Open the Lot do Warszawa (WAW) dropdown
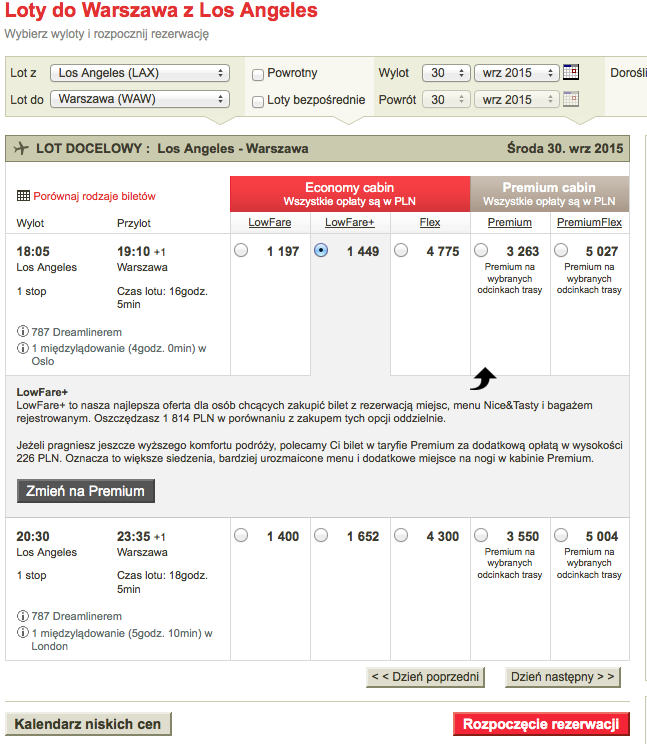The height and width of the screenshot is (744, 647). [140, 99]
